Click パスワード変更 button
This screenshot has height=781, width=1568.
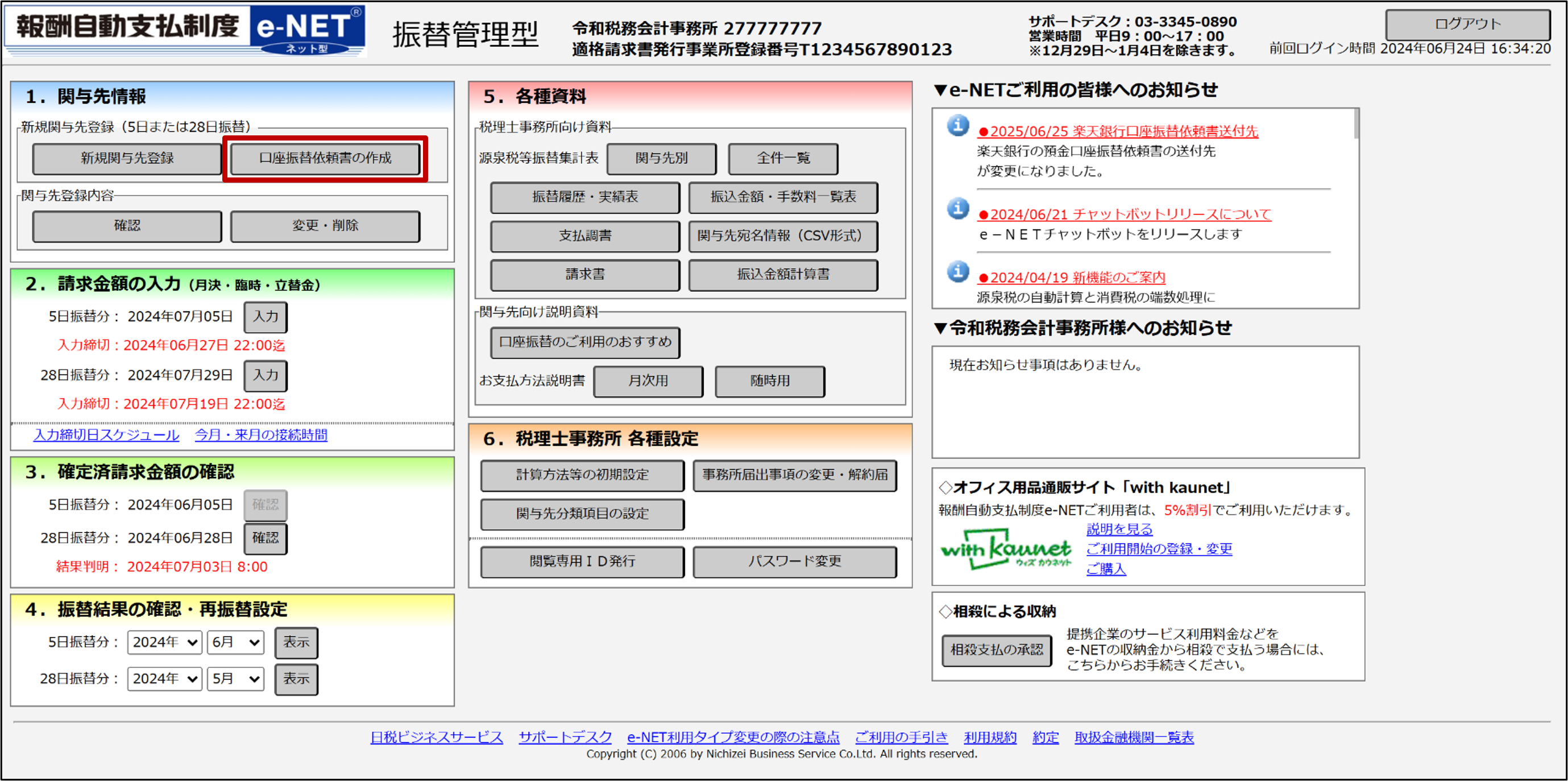794,561
